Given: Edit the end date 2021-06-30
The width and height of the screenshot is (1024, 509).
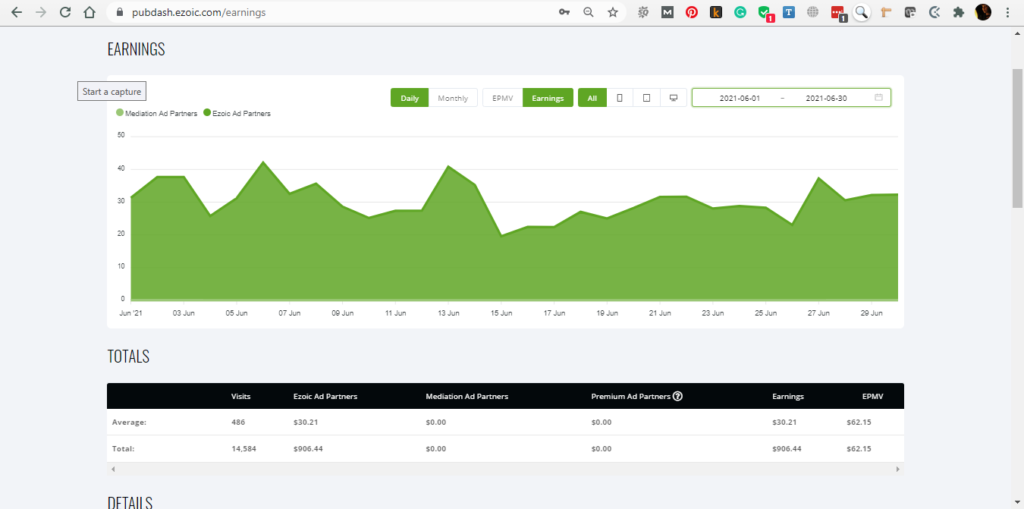Looking at the screenshot, I should coord(826,98).
